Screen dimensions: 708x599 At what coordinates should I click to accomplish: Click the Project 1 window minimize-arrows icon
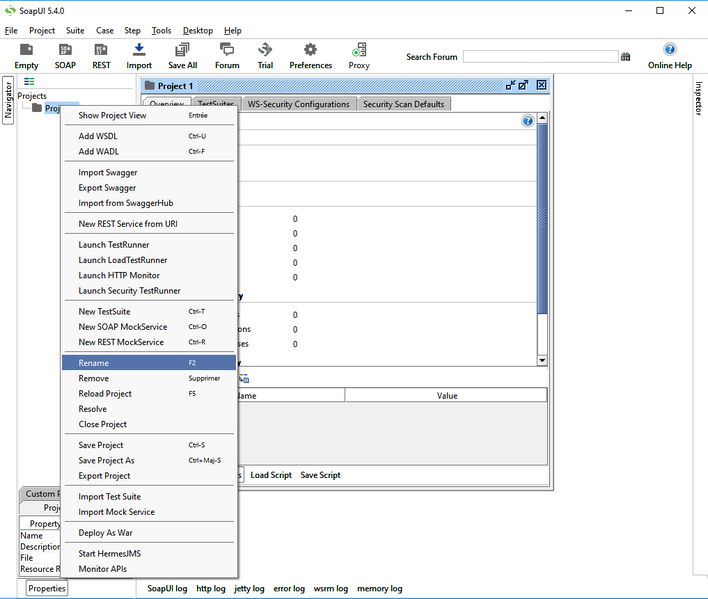tap(511, 85)
